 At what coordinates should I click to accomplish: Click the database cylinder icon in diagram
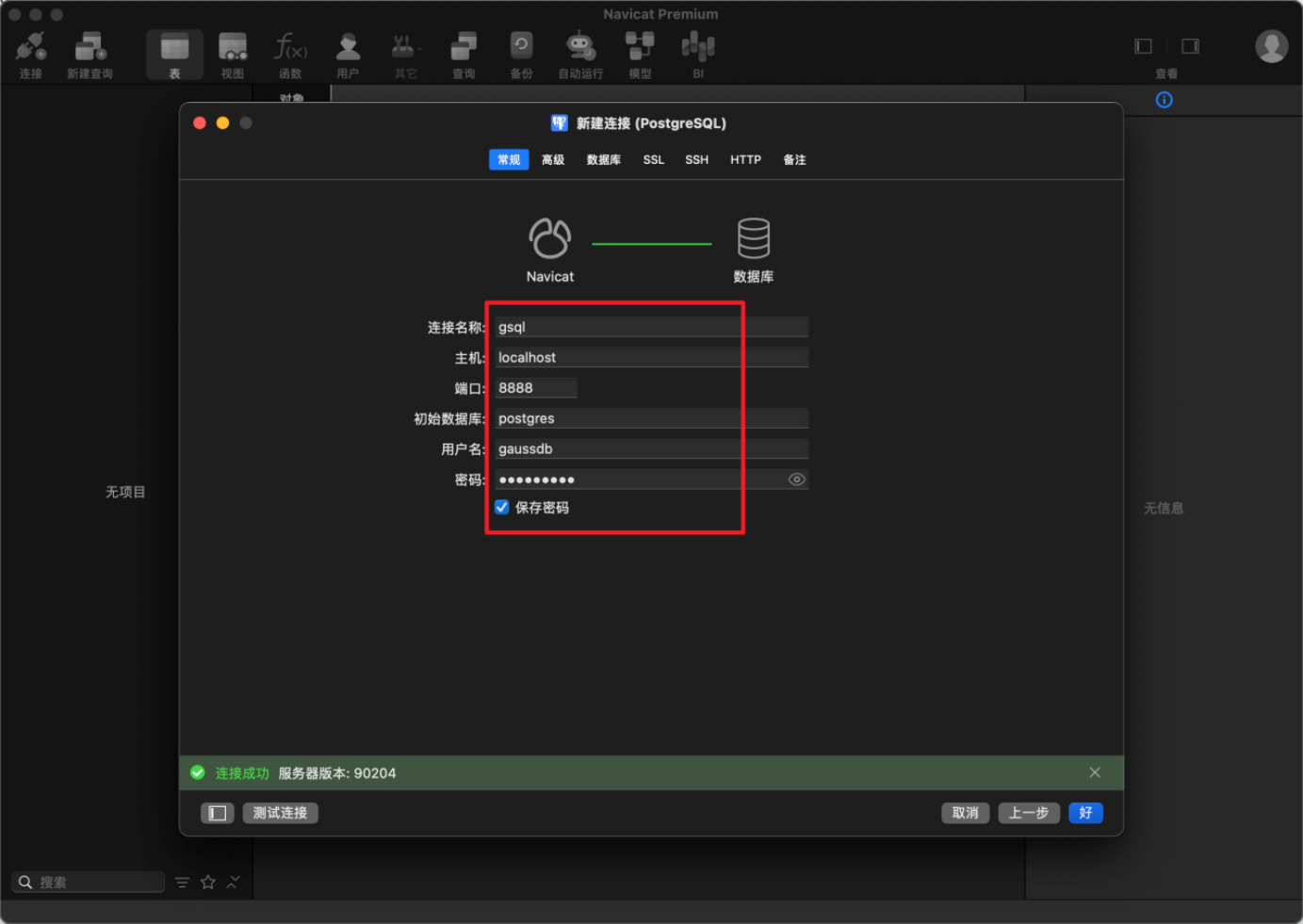[x=754, y=238]
